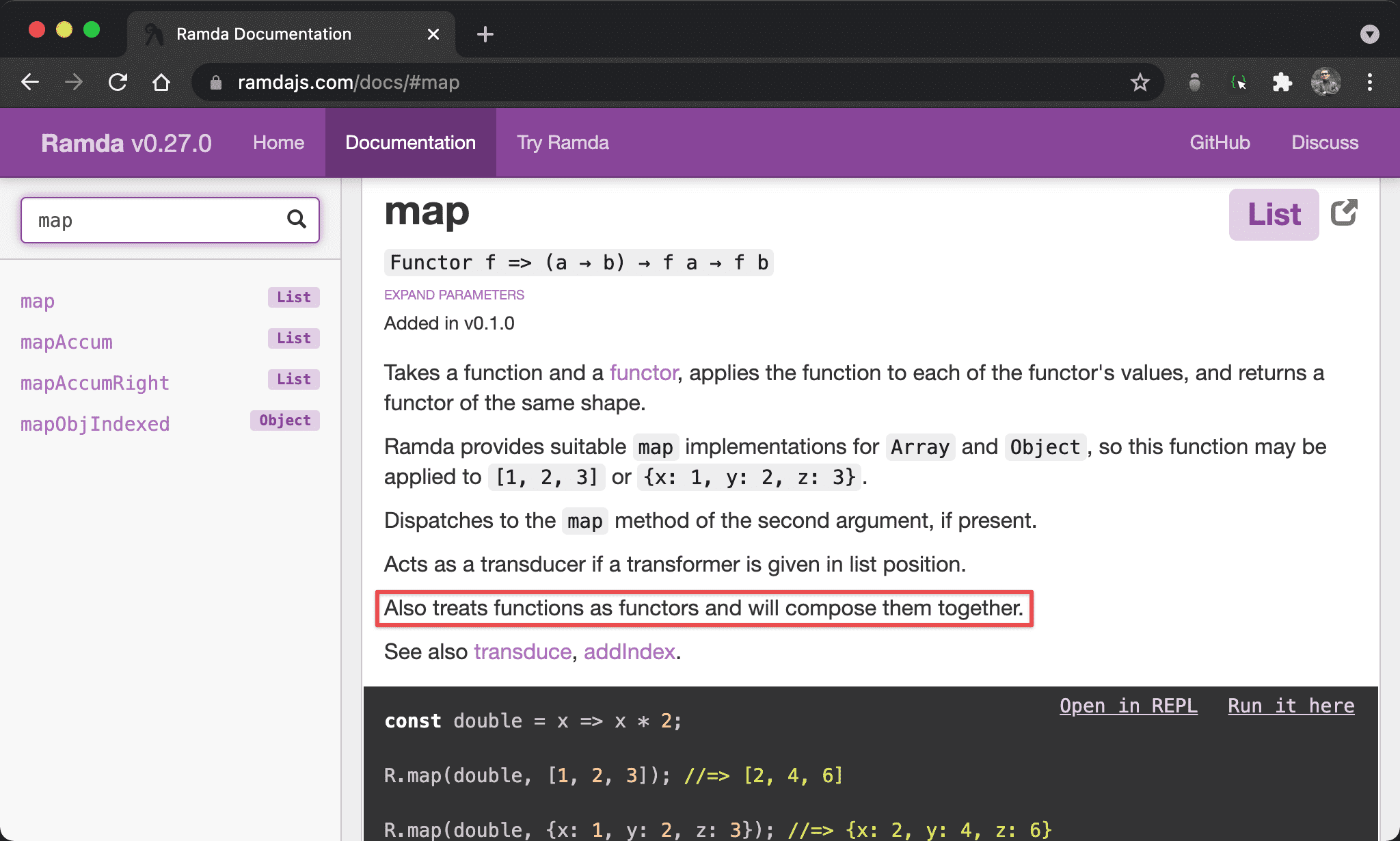Select mapAccum in the sidebar
Viewport: 1400px width, 841px height.
66,342
